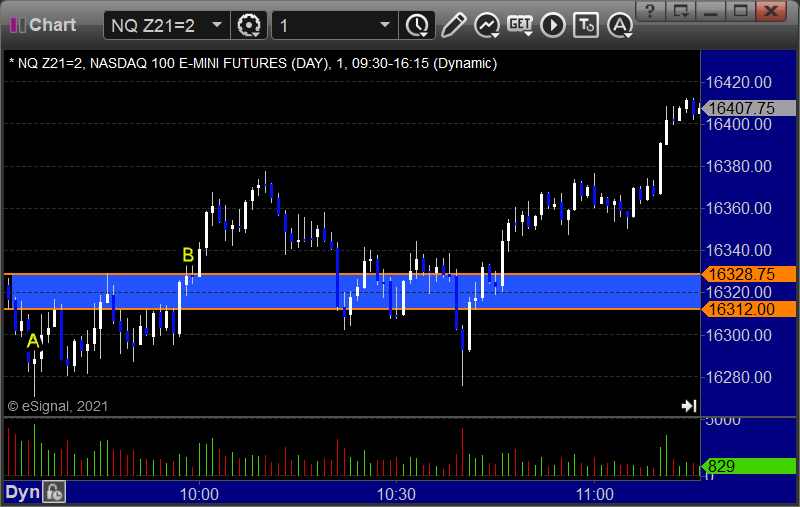Click the purple Chart window icon
This screenshot has height=507, width=800.
point(18,24)
